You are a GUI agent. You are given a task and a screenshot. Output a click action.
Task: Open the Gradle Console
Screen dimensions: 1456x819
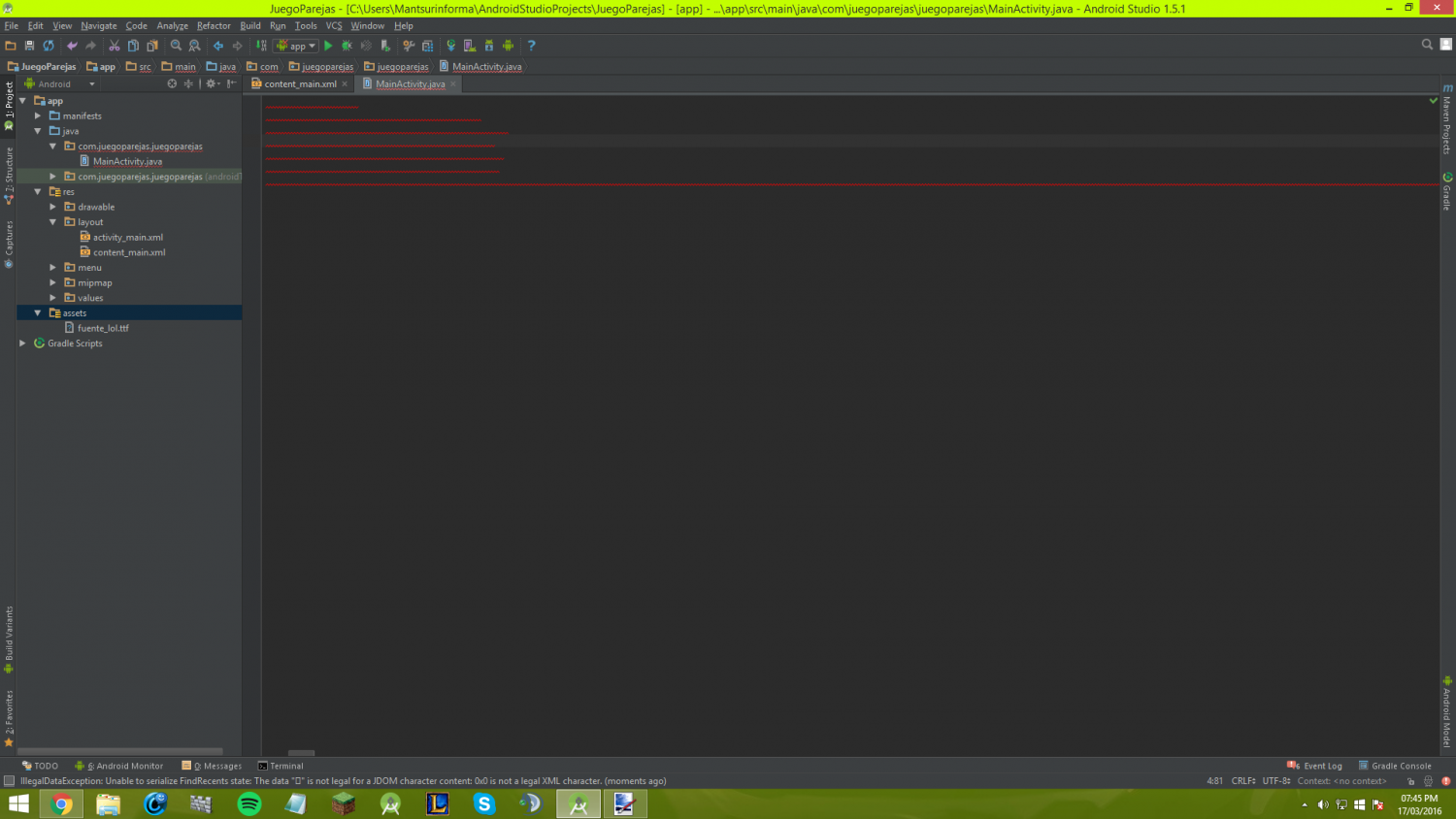tap(1395, 766)
